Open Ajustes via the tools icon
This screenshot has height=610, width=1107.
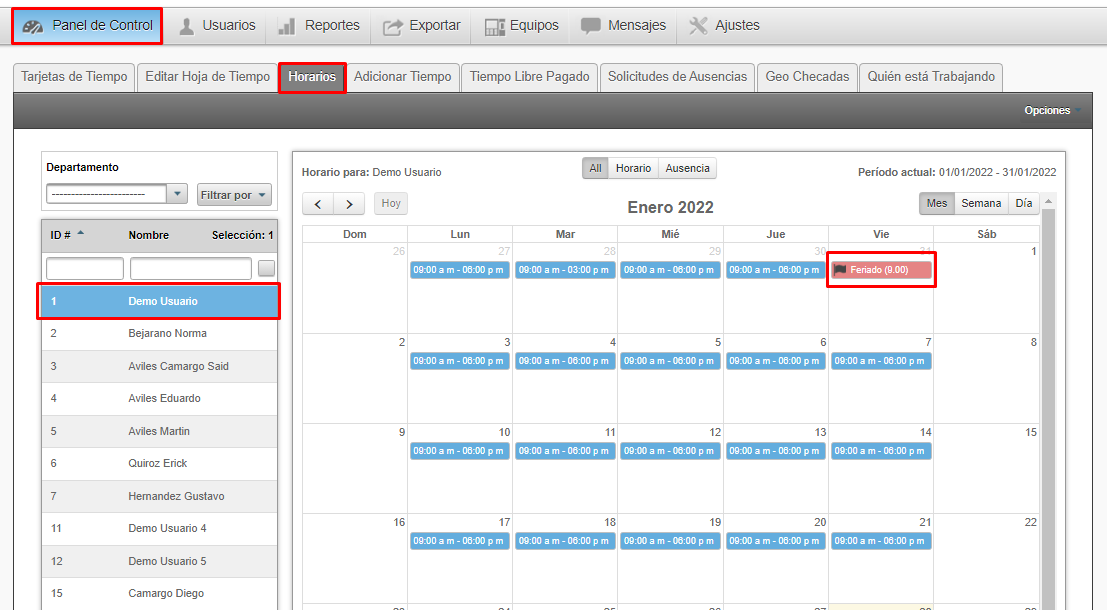[x=698, y=26]
